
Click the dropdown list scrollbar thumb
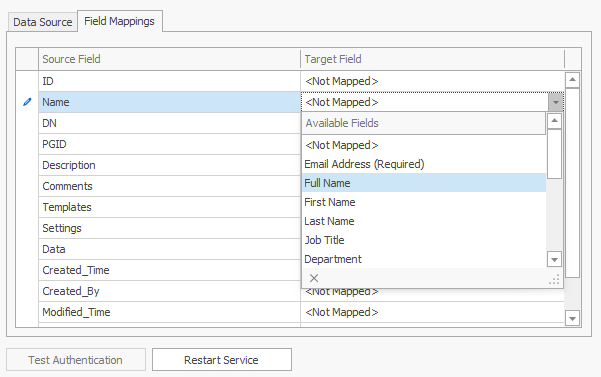[x=554, y=154]
